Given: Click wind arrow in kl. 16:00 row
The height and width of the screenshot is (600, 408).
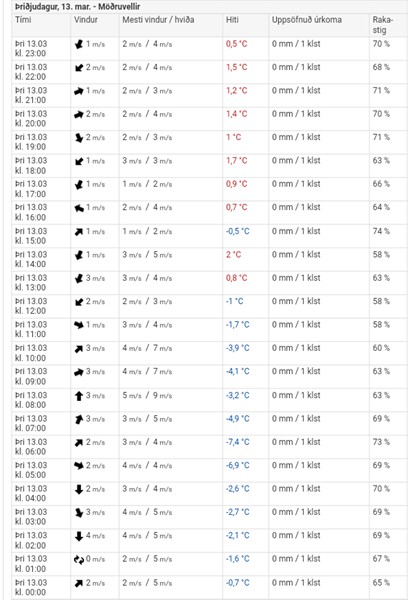Looking at the screenshot, I should pos(79,208).
